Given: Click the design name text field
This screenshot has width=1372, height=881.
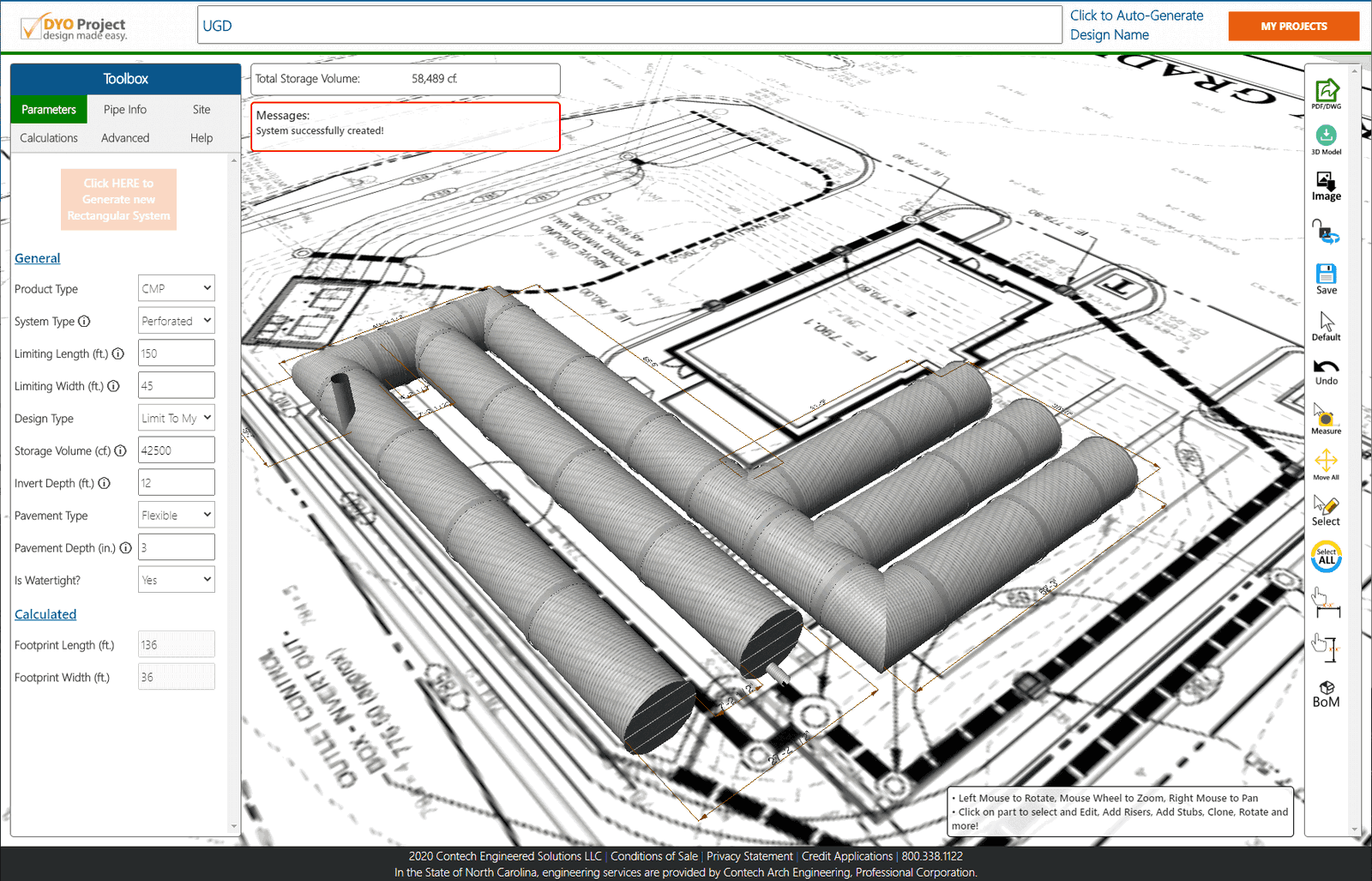Looking at the screenshot, I should coord(629,26).
